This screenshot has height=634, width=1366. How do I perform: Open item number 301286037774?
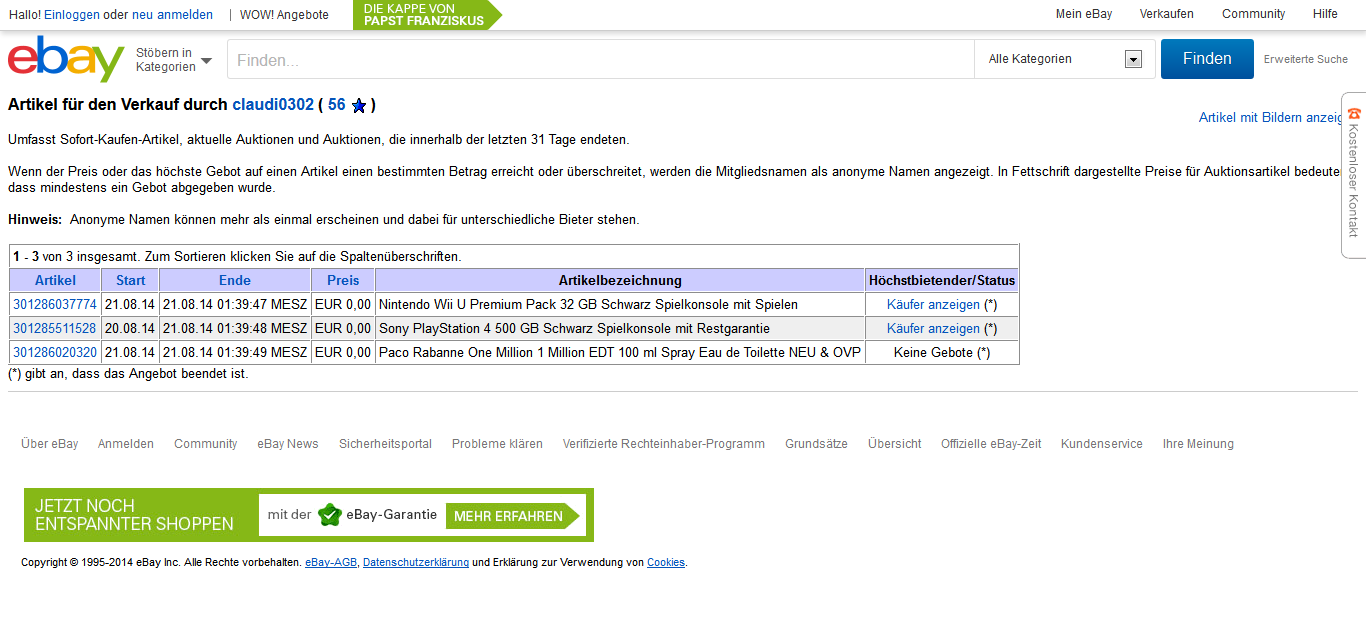tap(55, 304)
